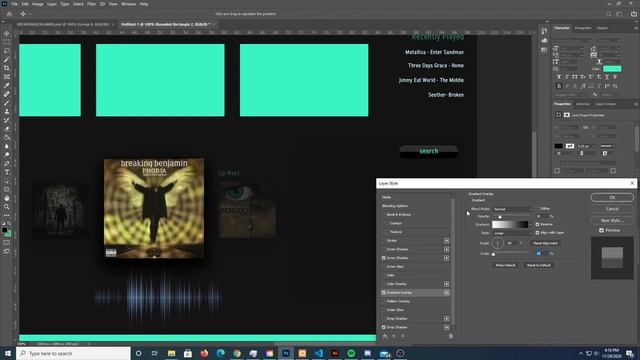
Task: Select the Rectangular Marquee tool
Action: pyautogui.click(x=7, y=42)
